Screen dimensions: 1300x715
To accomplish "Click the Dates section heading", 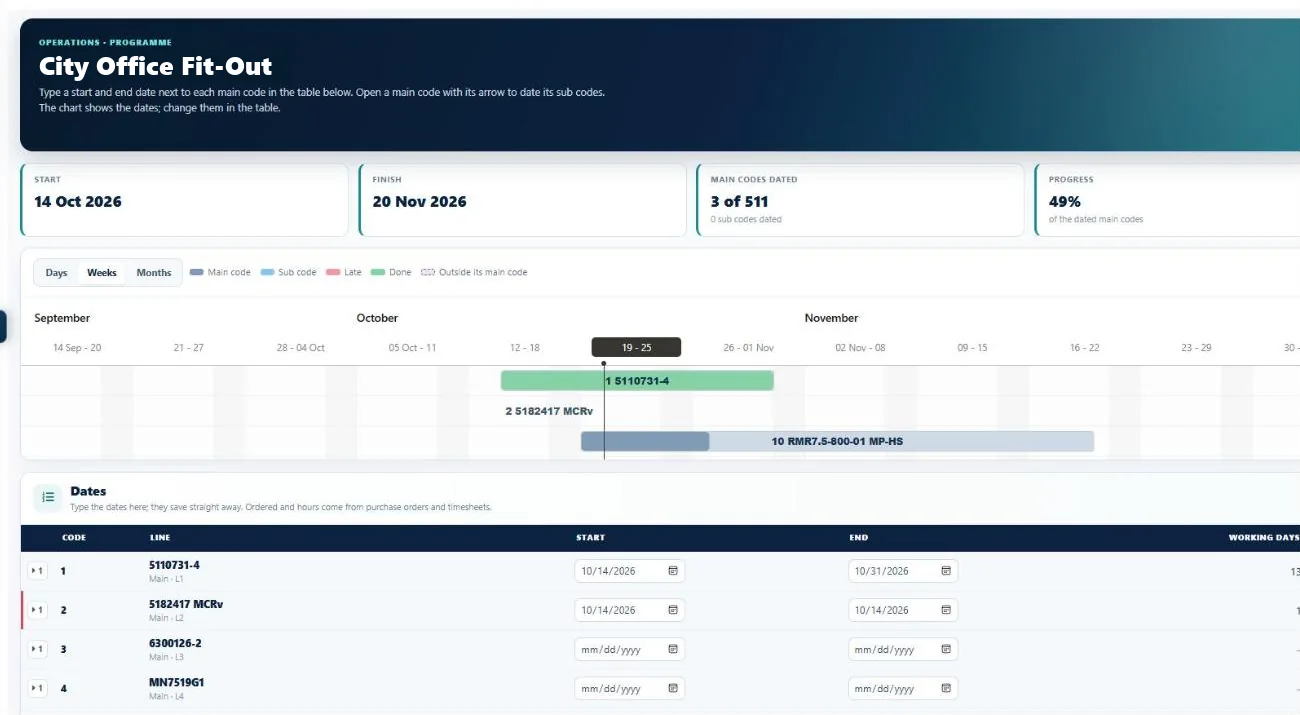I will click(88, 491).
